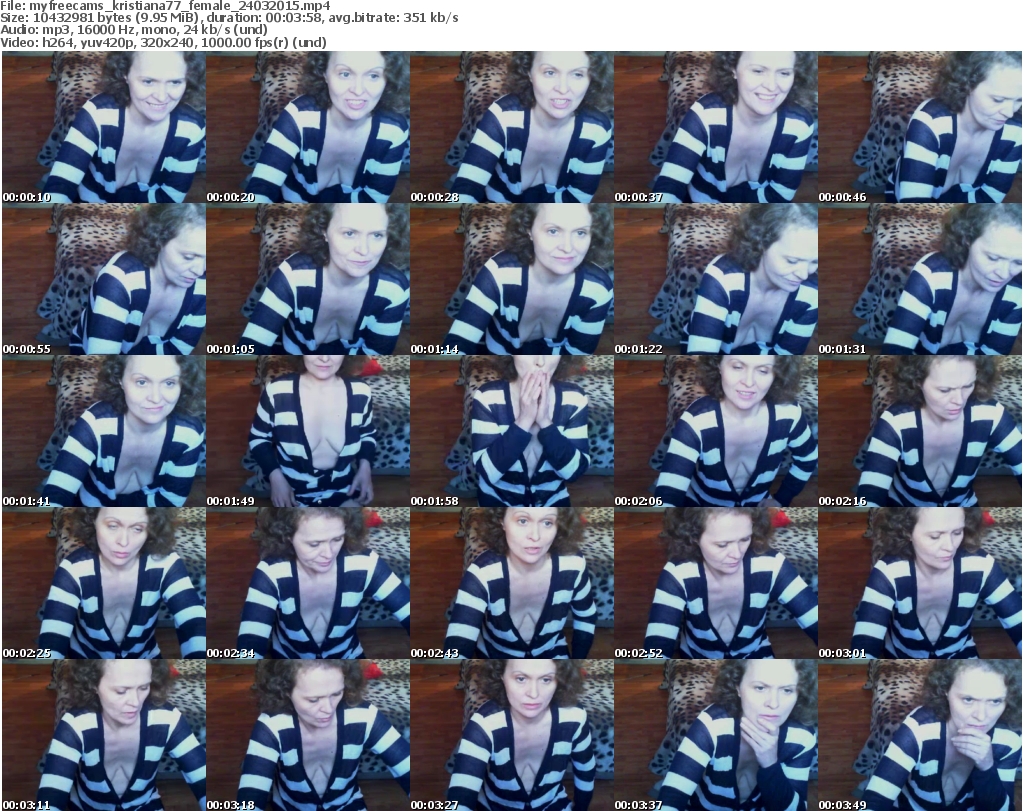1024x811 pixels.
Task: Click the Audio mp3 info line
Action: pos(134,30)
